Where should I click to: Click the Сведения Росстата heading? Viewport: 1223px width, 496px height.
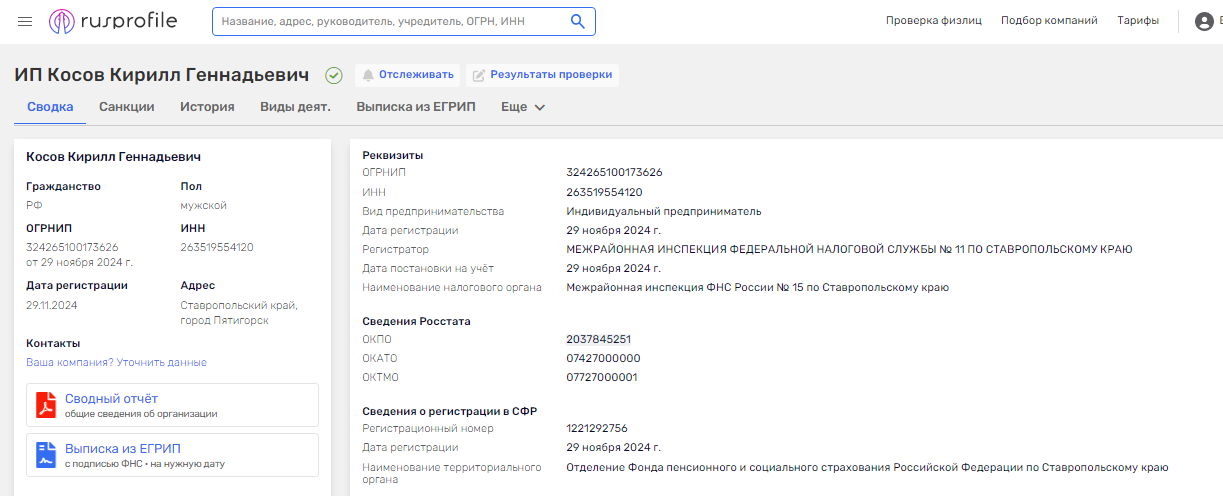416,321
